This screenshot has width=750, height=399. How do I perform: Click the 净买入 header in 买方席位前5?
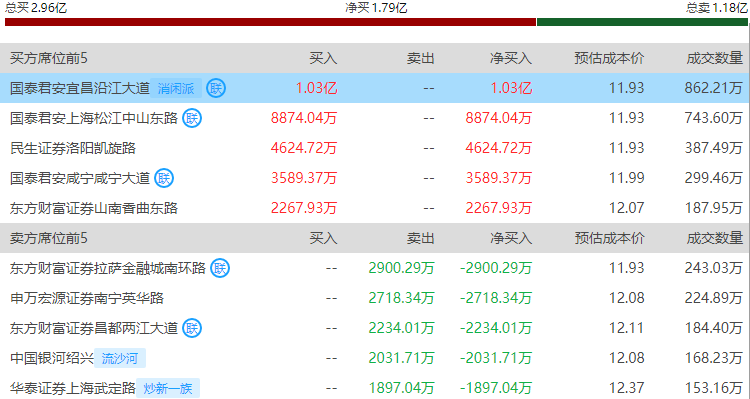(x=511, y=58)
